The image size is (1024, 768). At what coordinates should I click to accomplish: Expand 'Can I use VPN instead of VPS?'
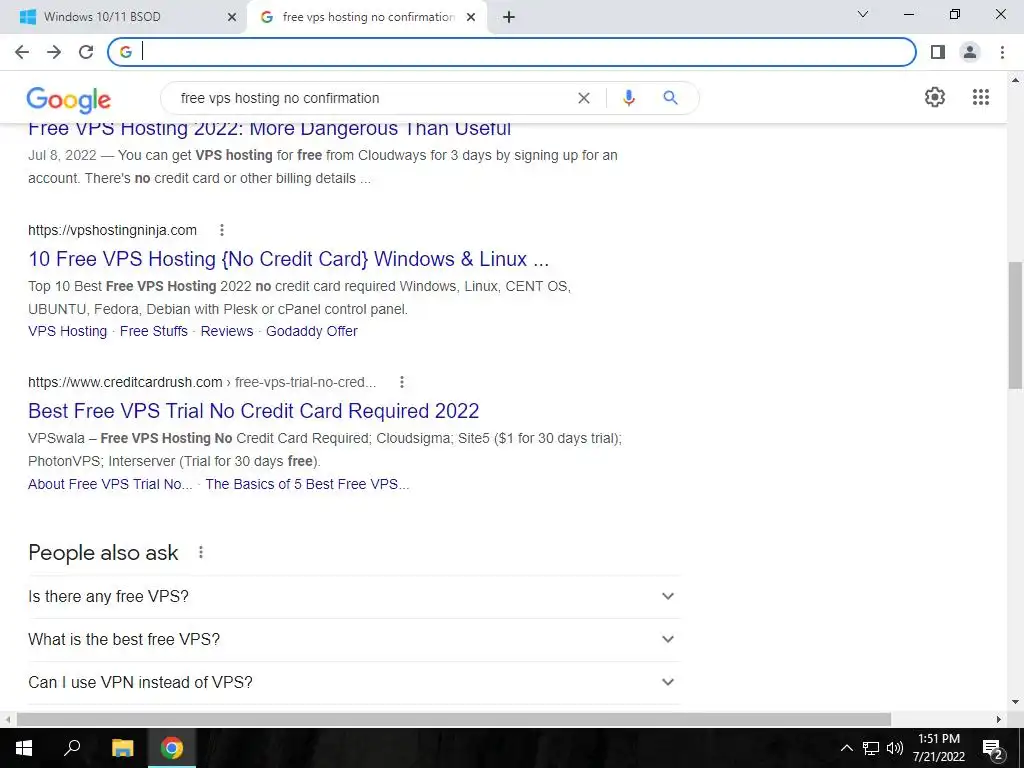pos(354,682)
